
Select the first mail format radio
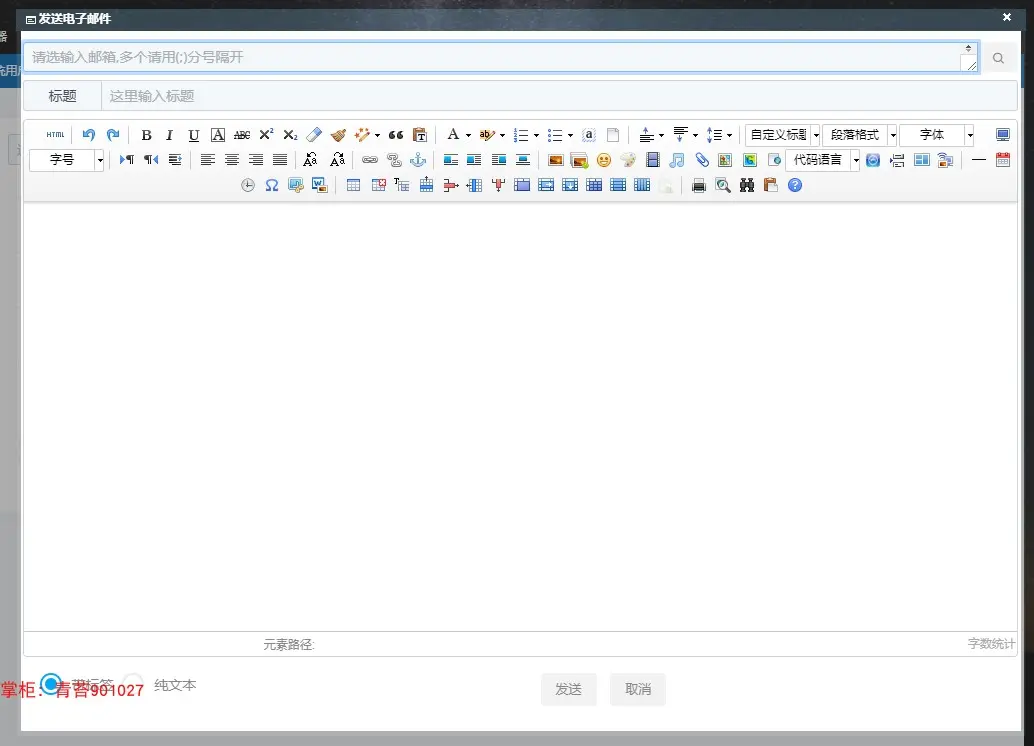pos(51,684)
